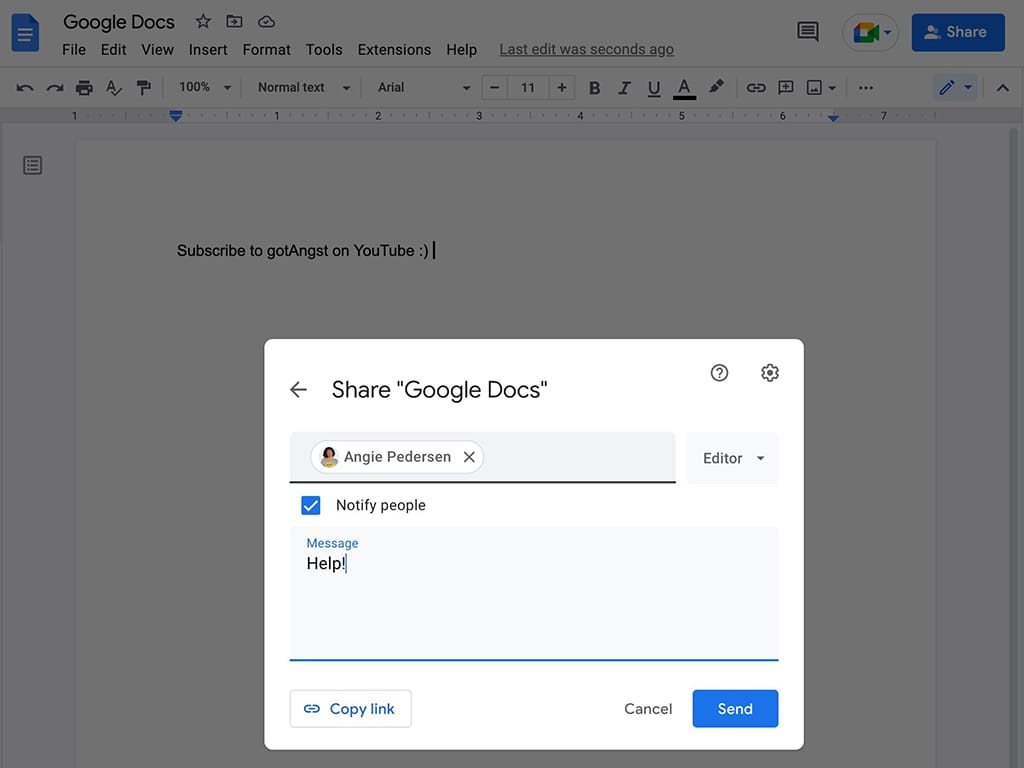Uncheck the Notify people checkbox
Viewport: 1024px width, 768px height.
pyautogui.click(x=311, y=505)
